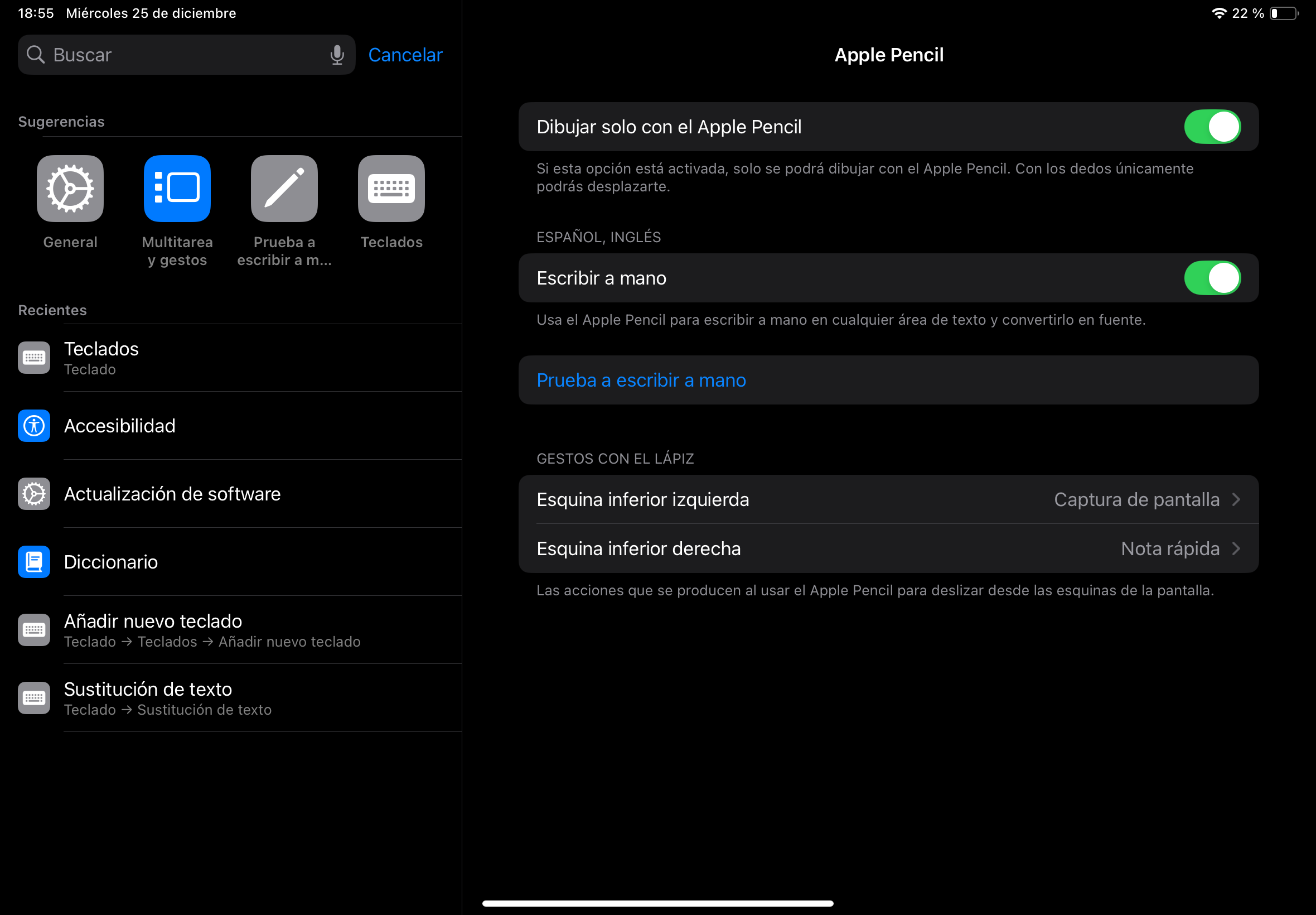Open the recent Teclados entry
The height and width of the screenshot is (915, 1316).
(229, 358)
